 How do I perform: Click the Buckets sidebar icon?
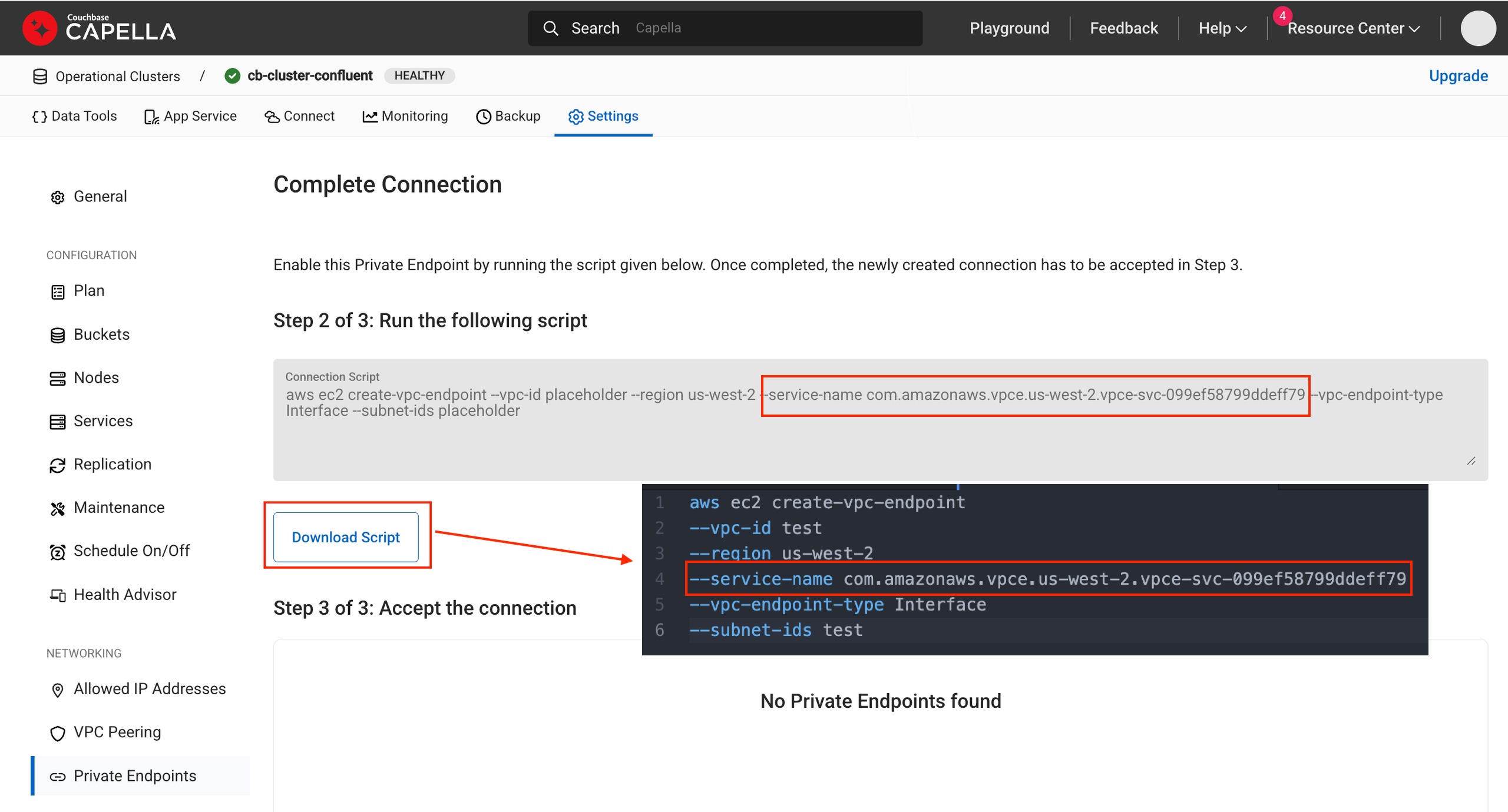coord(57,335)
